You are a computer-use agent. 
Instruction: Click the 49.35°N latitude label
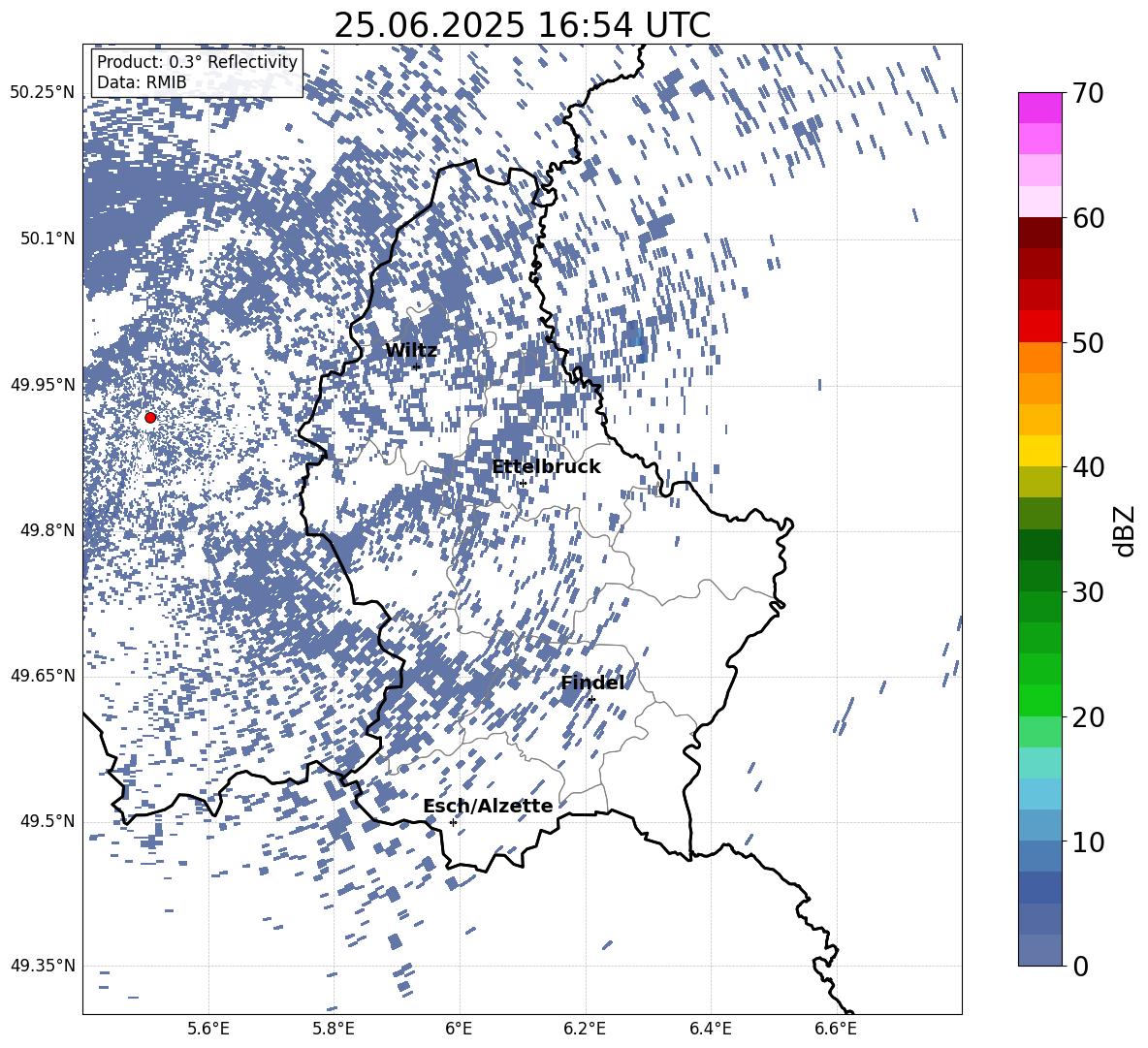point(43,966)
